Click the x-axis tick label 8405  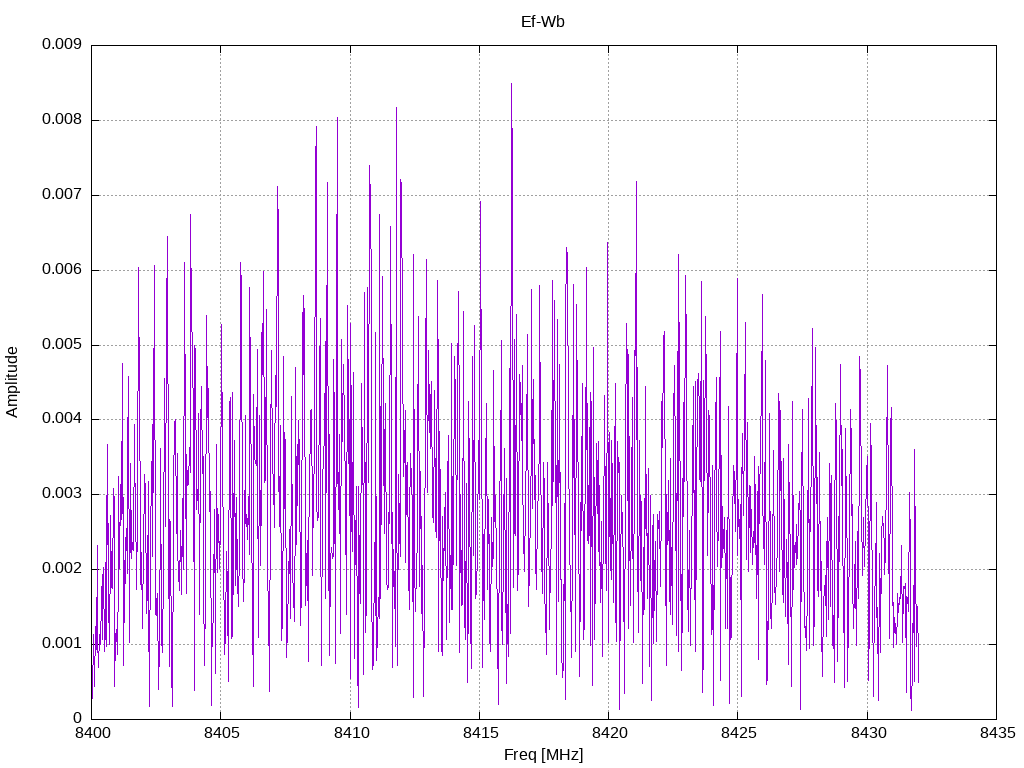[221, 733]
